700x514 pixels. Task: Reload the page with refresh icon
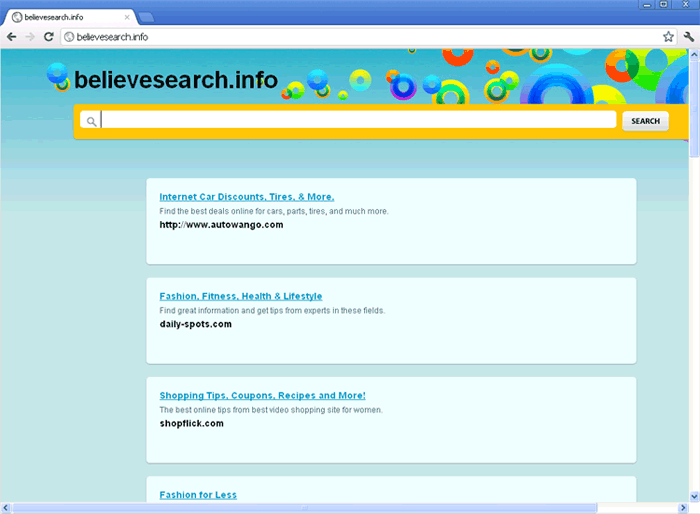49,36
